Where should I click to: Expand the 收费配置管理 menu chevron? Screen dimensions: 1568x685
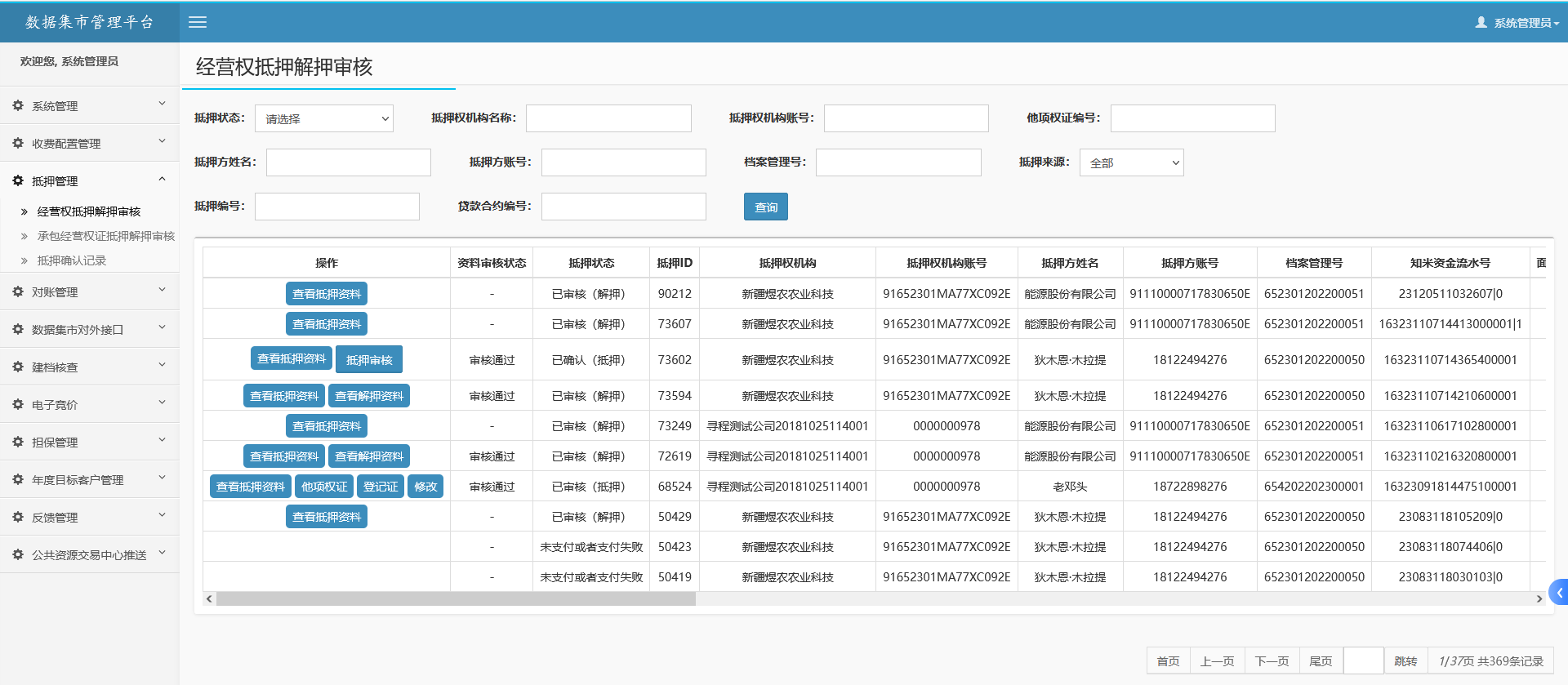point(162,141)
